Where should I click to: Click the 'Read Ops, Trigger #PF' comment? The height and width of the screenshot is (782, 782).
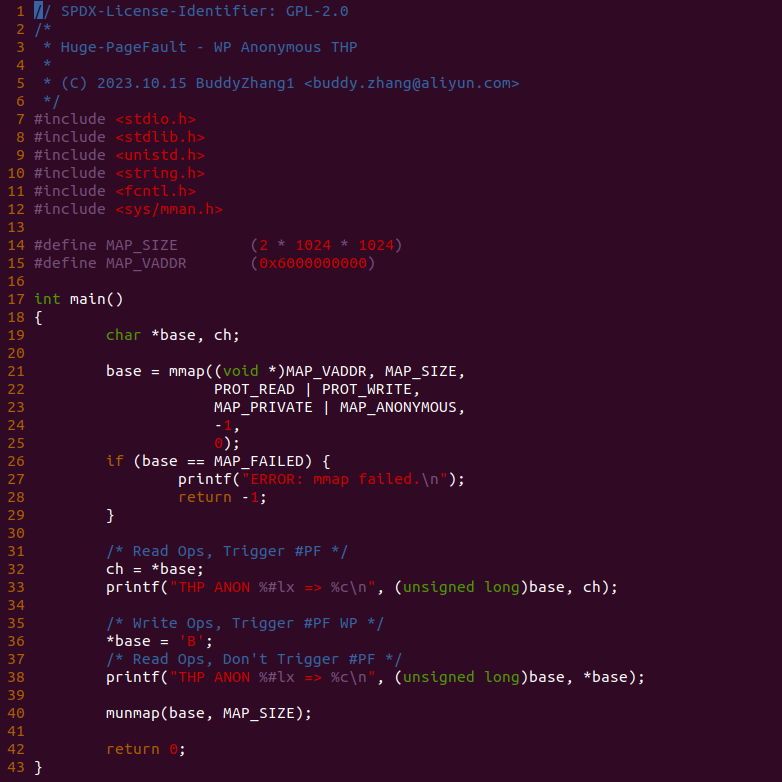click(226, 551)
